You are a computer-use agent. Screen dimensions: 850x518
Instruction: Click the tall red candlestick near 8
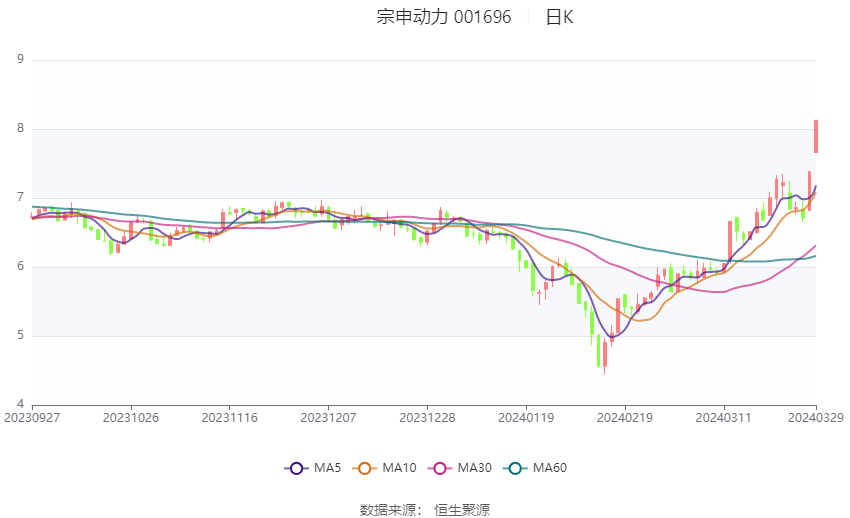coord(816,137)
